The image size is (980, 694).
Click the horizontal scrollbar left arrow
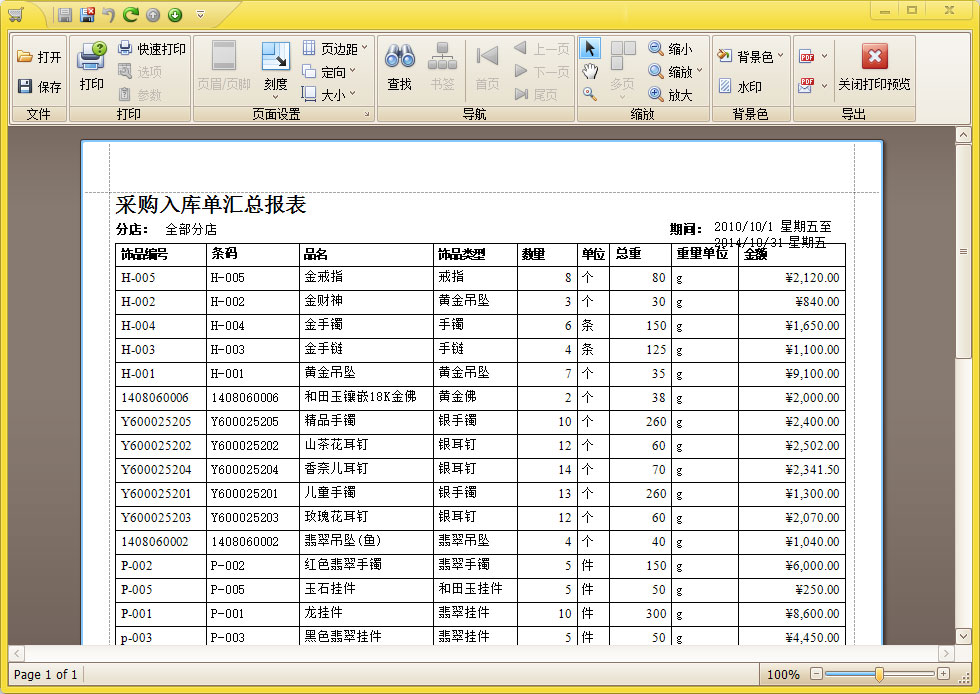click(17, 653)
